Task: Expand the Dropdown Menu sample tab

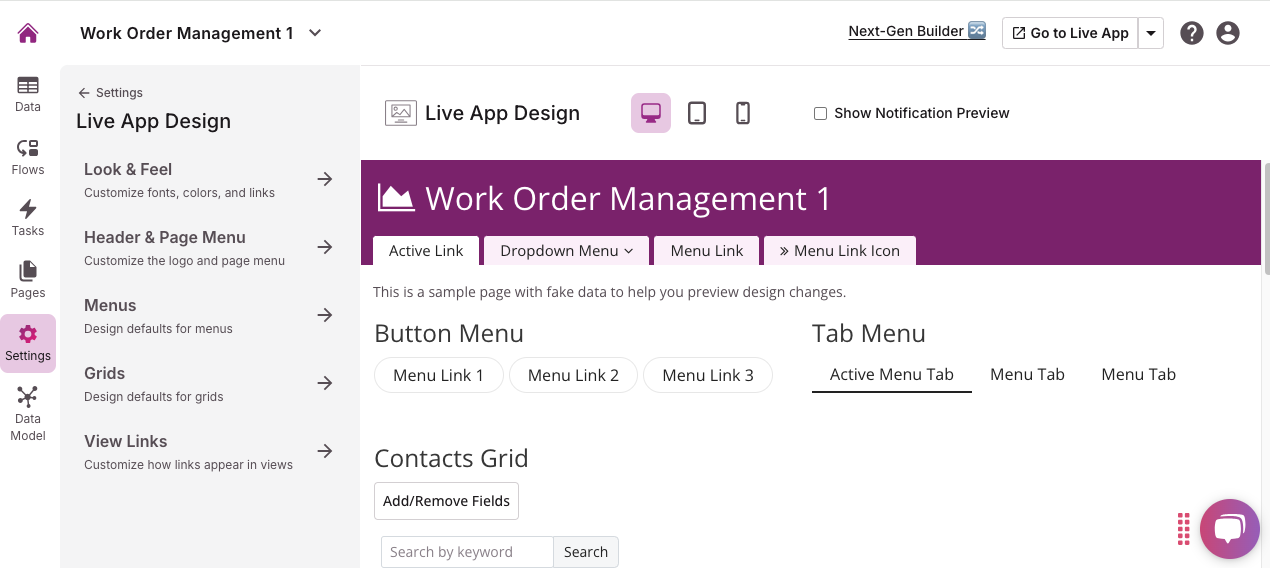Action: (x=566, y=251)
